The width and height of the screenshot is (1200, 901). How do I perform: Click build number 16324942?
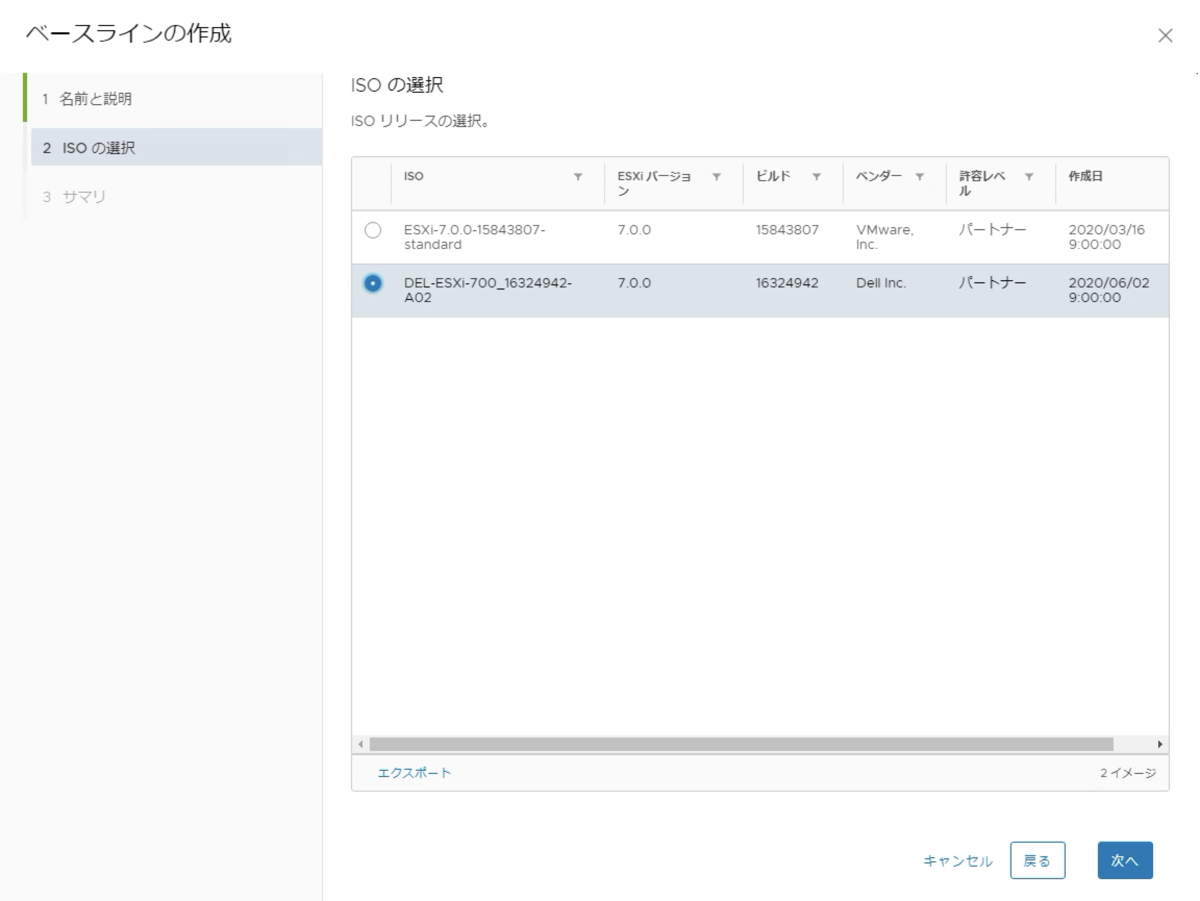788,283
